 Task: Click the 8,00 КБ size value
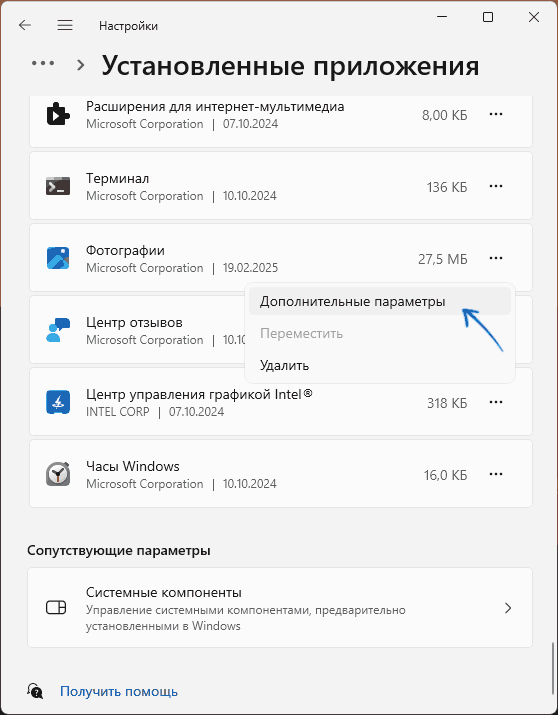click(x=444, y=115)
